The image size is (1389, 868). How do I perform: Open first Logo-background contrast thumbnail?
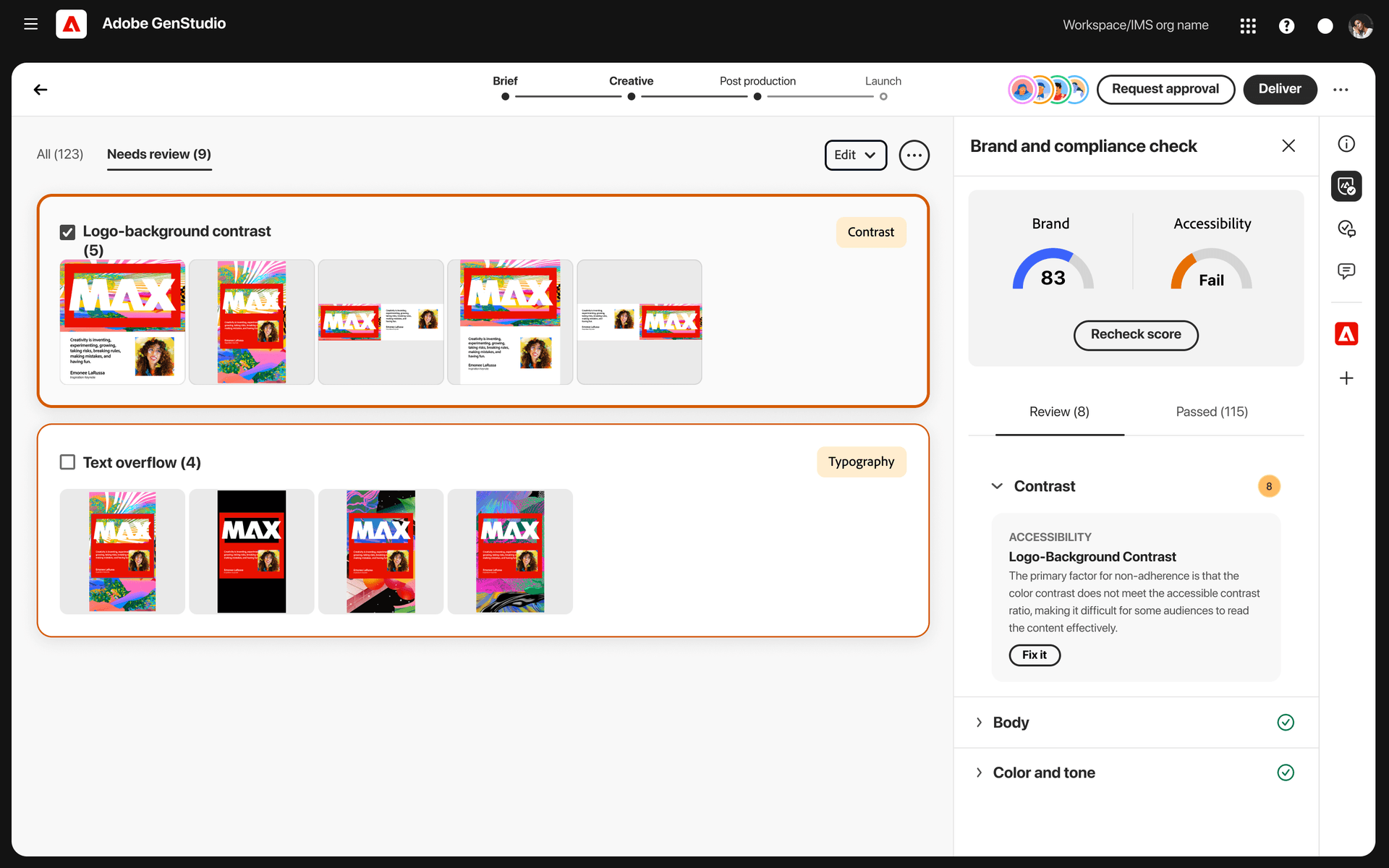(x=122, y=322)
